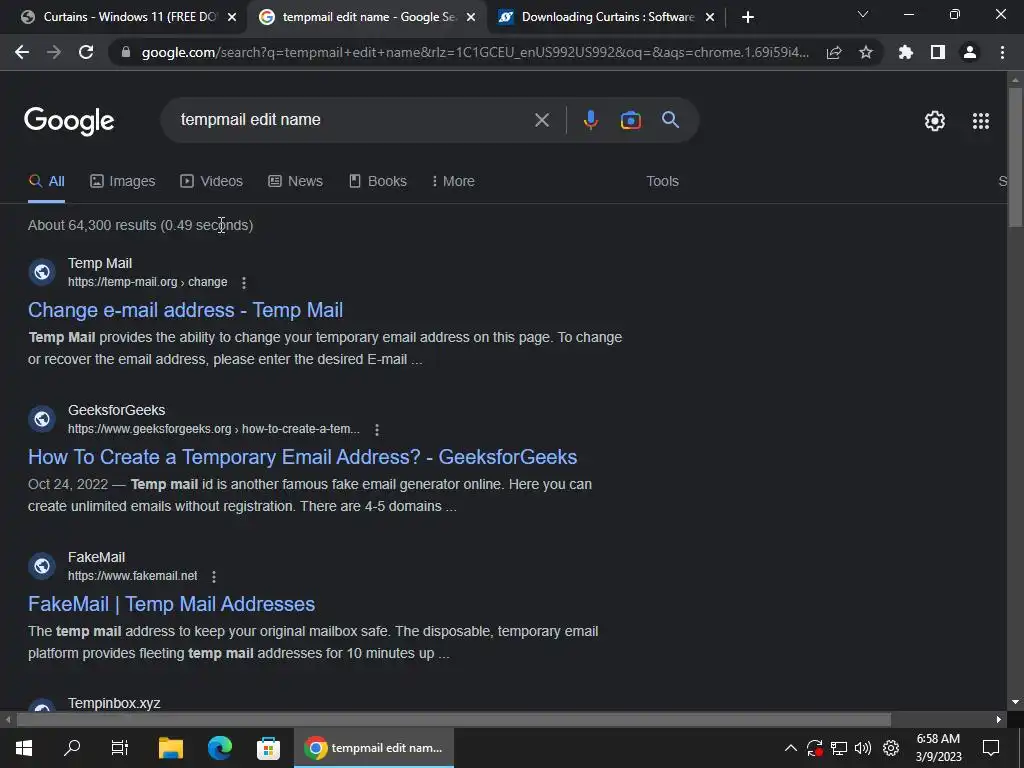Launch Microsoft Edge from taskbar
The height and width of the screenshot is (768, 1024).
(x=220, y=748)
